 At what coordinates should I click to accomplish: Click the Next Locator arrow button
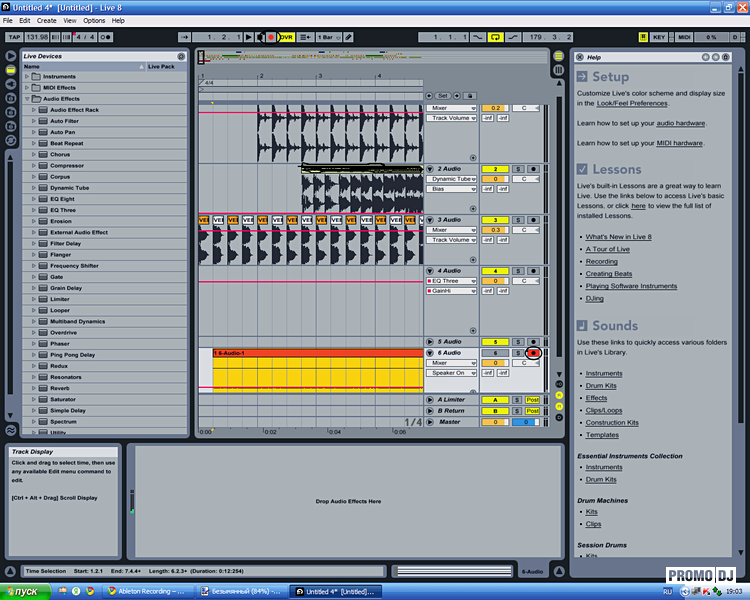[x=457, y=96]
